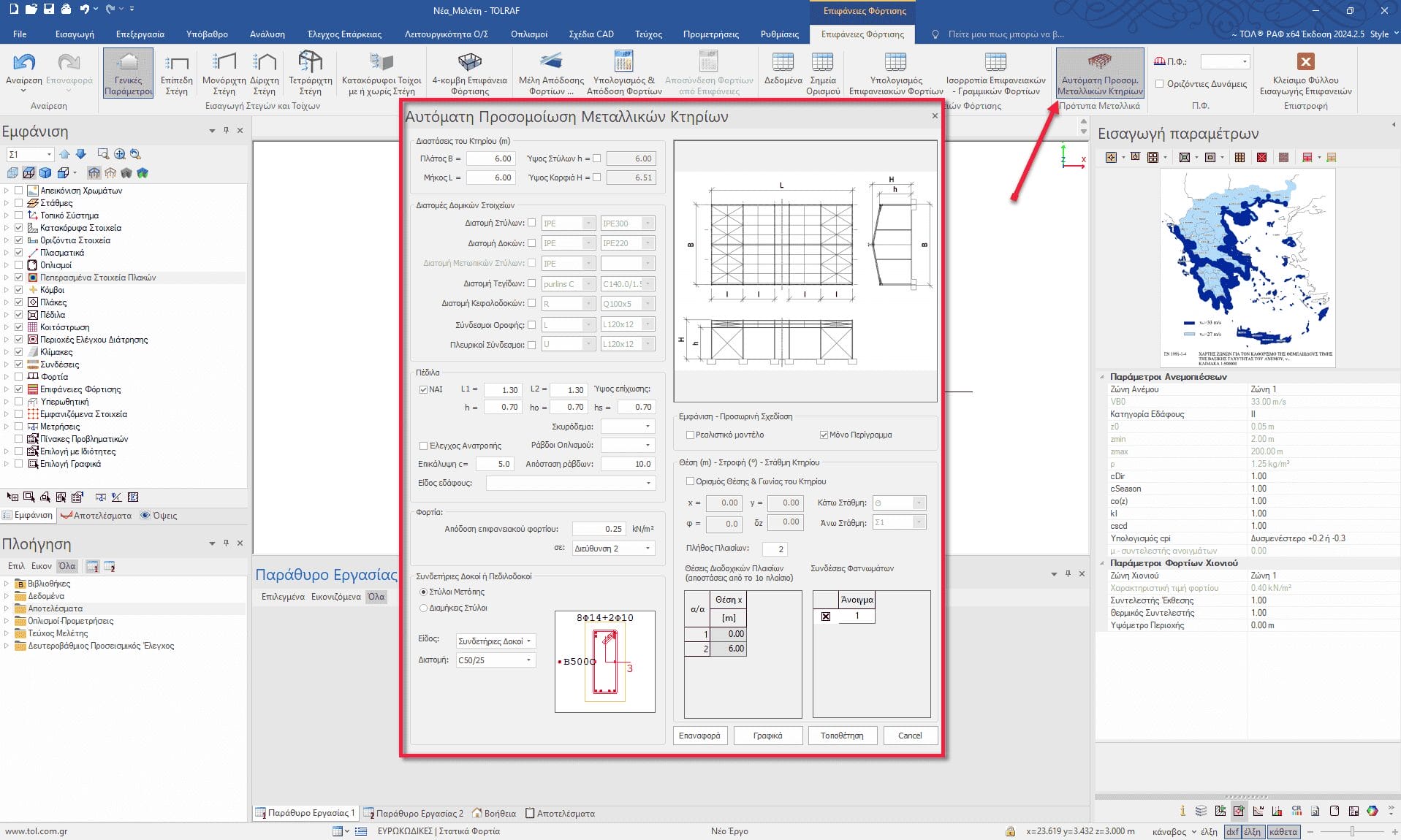
Task: Open the Διατομή C50/25 dropdown
Action: pos(495,660)
